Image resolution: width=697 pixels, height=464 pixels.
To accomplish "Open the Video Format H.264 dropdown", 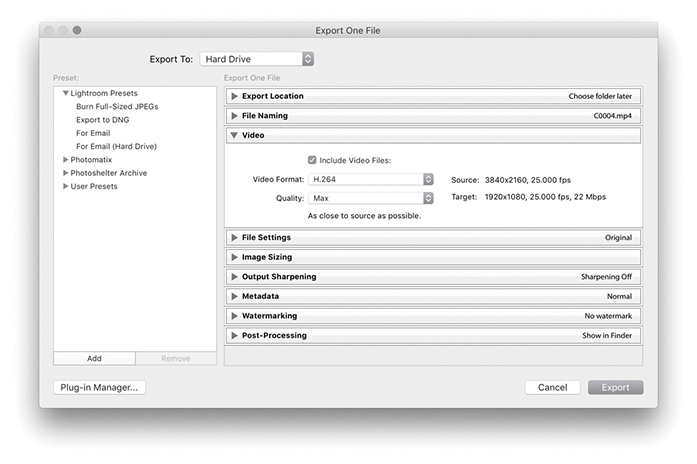I will tap(370, 179).
